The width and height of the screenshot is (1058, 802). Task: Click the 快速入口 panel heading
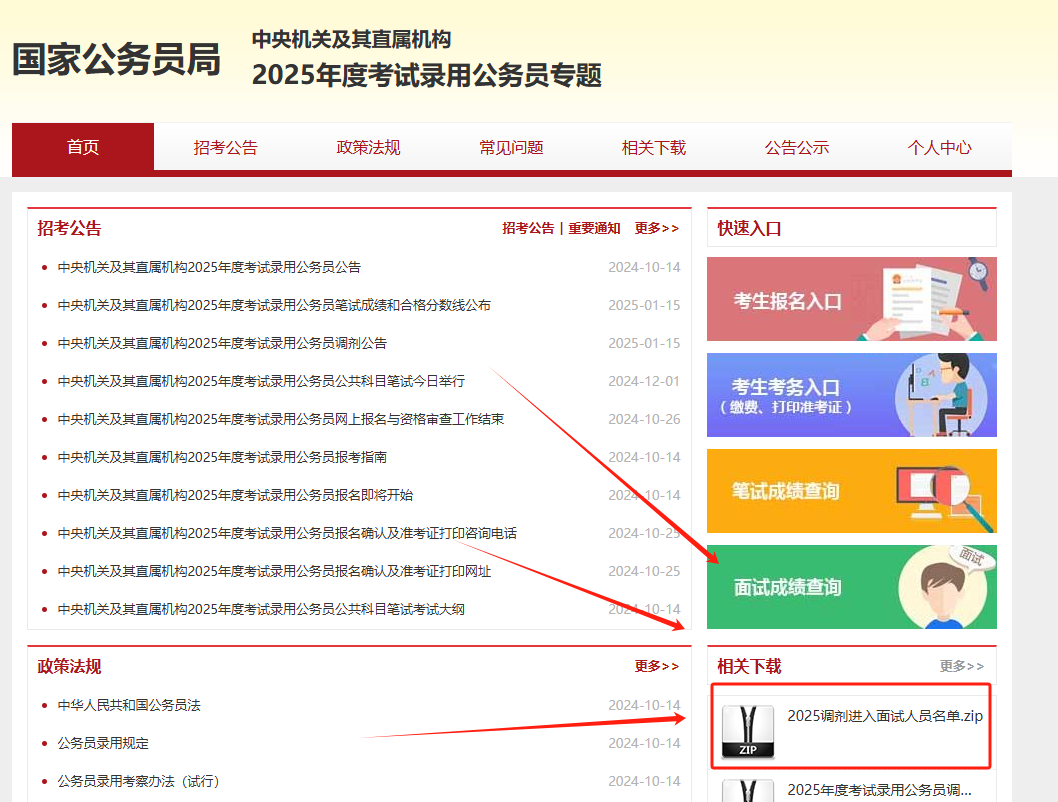pyautogui.click(x=749, y=228)
